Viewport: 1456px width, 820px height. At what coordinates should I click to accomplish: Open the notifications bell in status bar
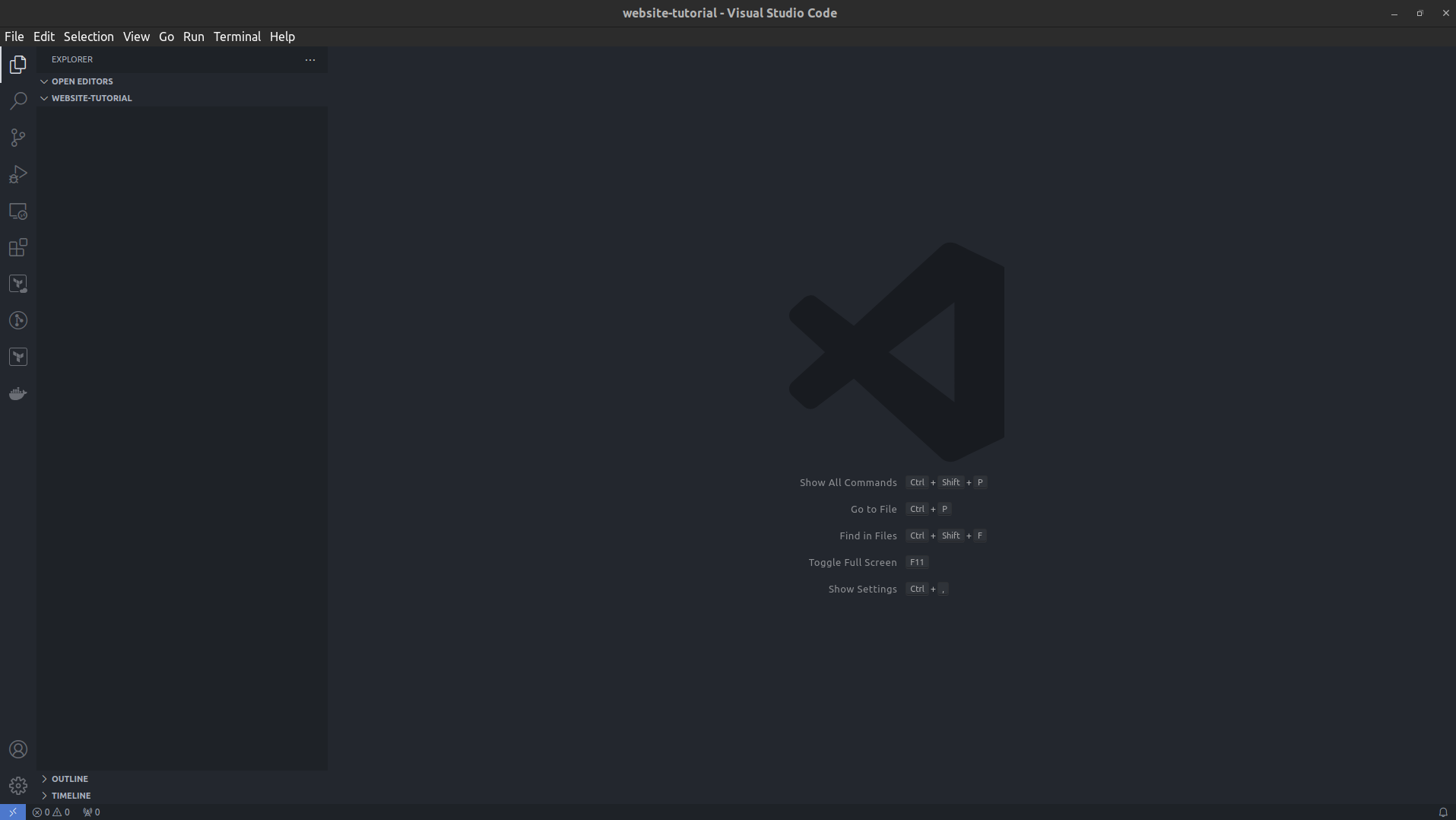(x=1442, y=812)
